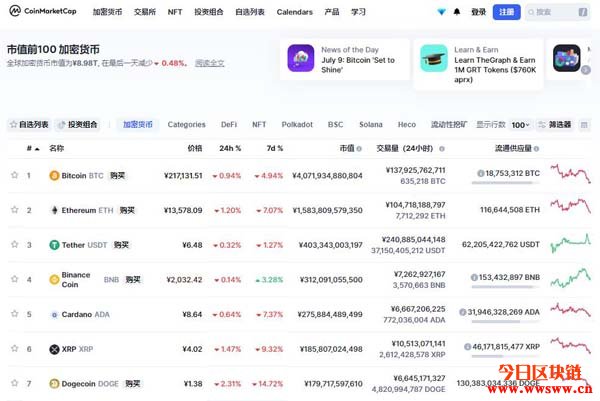Open the 显示行数 100 rows dropdown

[x=520, y=125]
